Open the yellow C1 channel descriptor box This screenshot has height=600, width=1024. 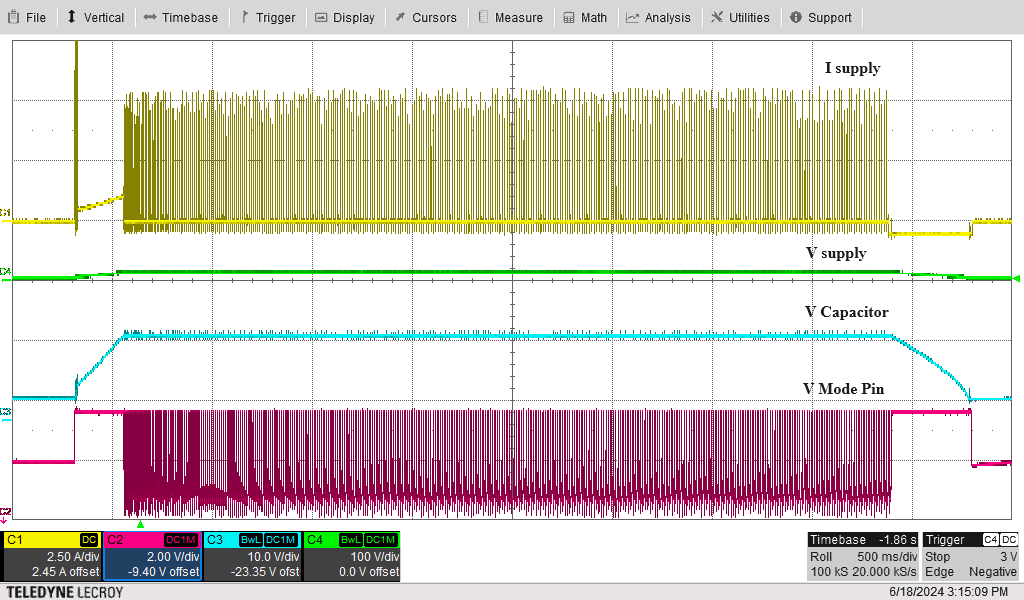coord(51,556)
